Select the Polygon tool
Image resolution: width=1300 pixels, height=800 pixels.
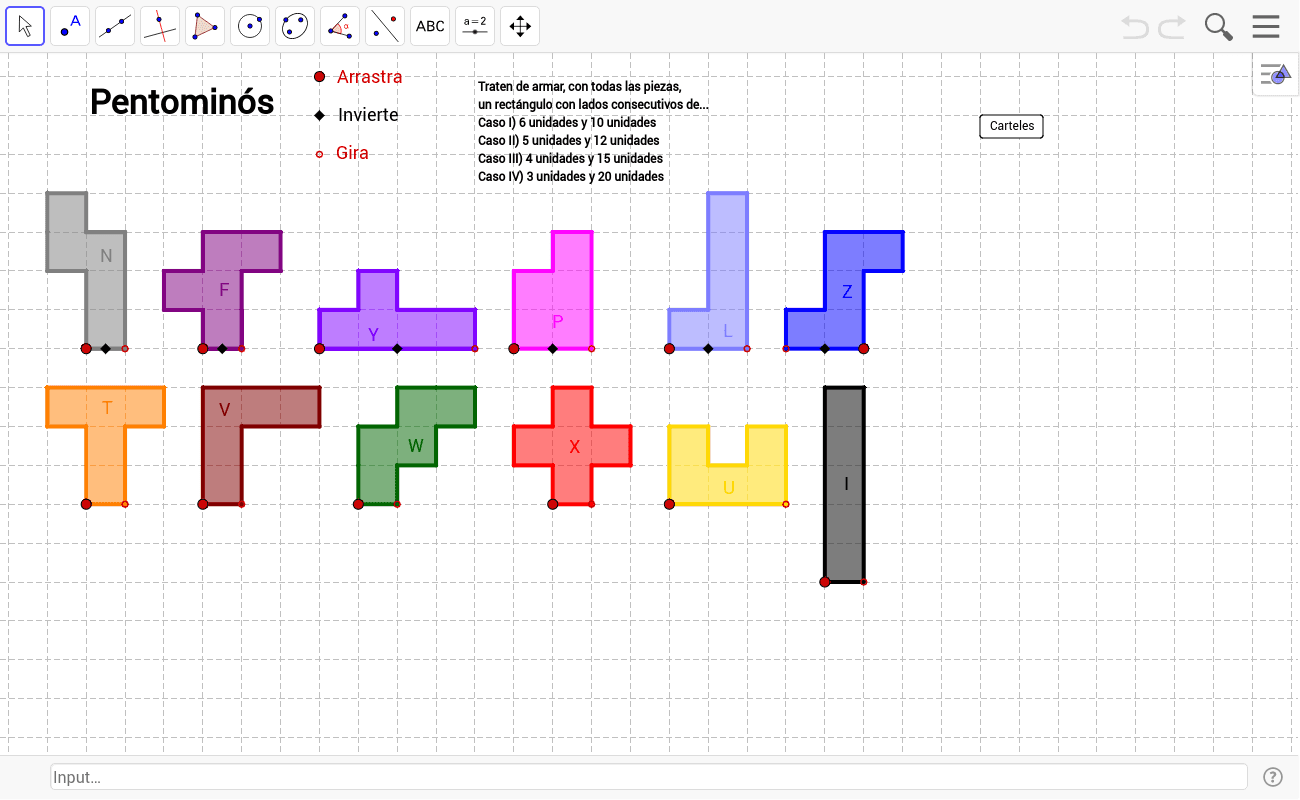[205, 26]
